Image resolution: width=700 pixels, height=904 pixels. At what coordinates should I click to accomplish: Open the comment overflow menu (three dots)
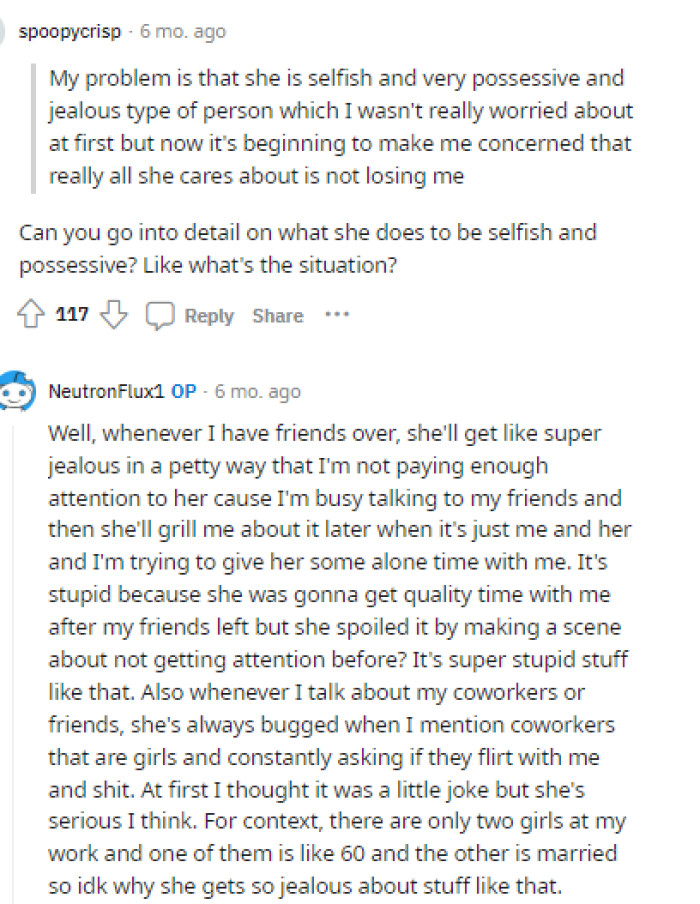tap(337, 314)
